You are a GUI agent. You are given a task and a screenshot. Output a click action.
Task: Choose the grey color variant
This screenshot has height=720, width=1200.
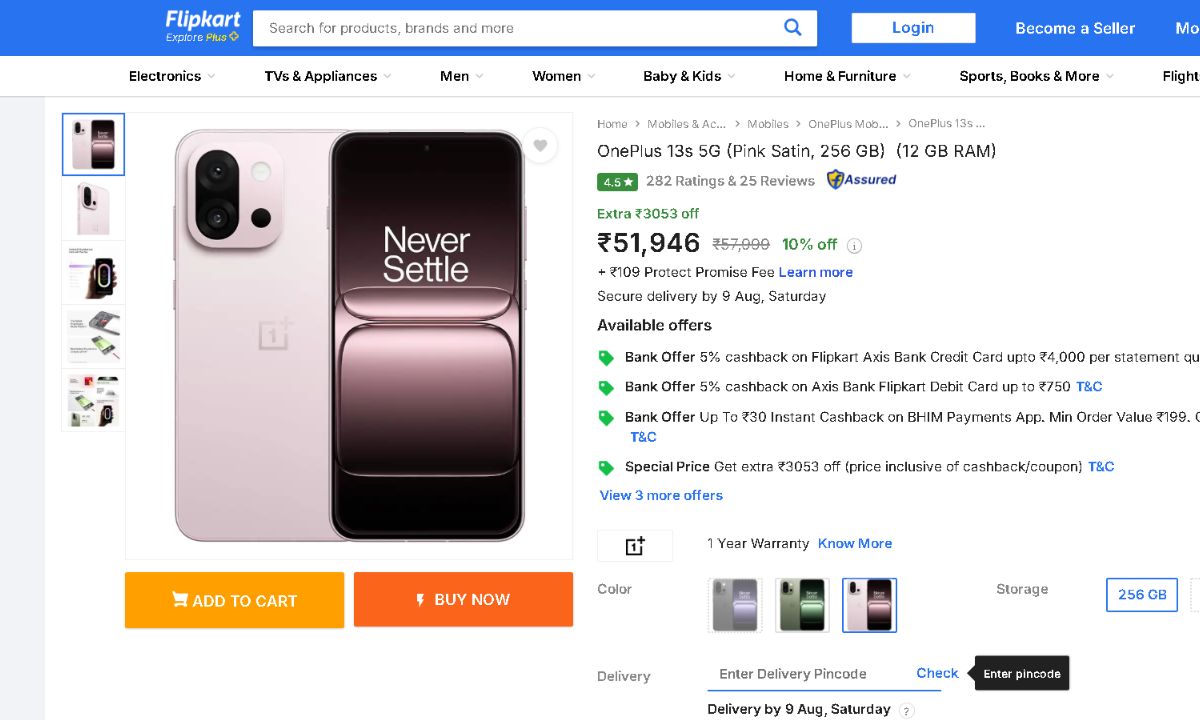pyautogui.click(x=735, y=605)
